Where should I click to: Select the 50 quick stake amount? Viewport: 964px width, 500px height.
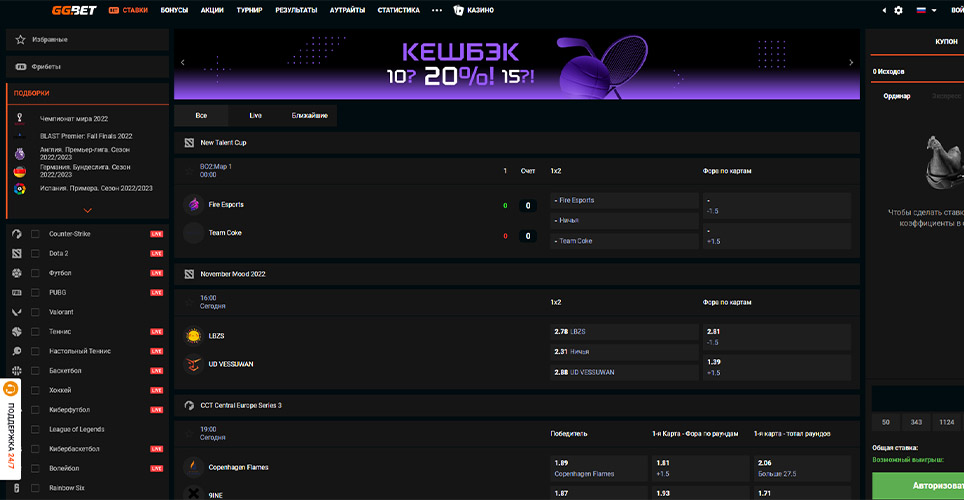886,423
